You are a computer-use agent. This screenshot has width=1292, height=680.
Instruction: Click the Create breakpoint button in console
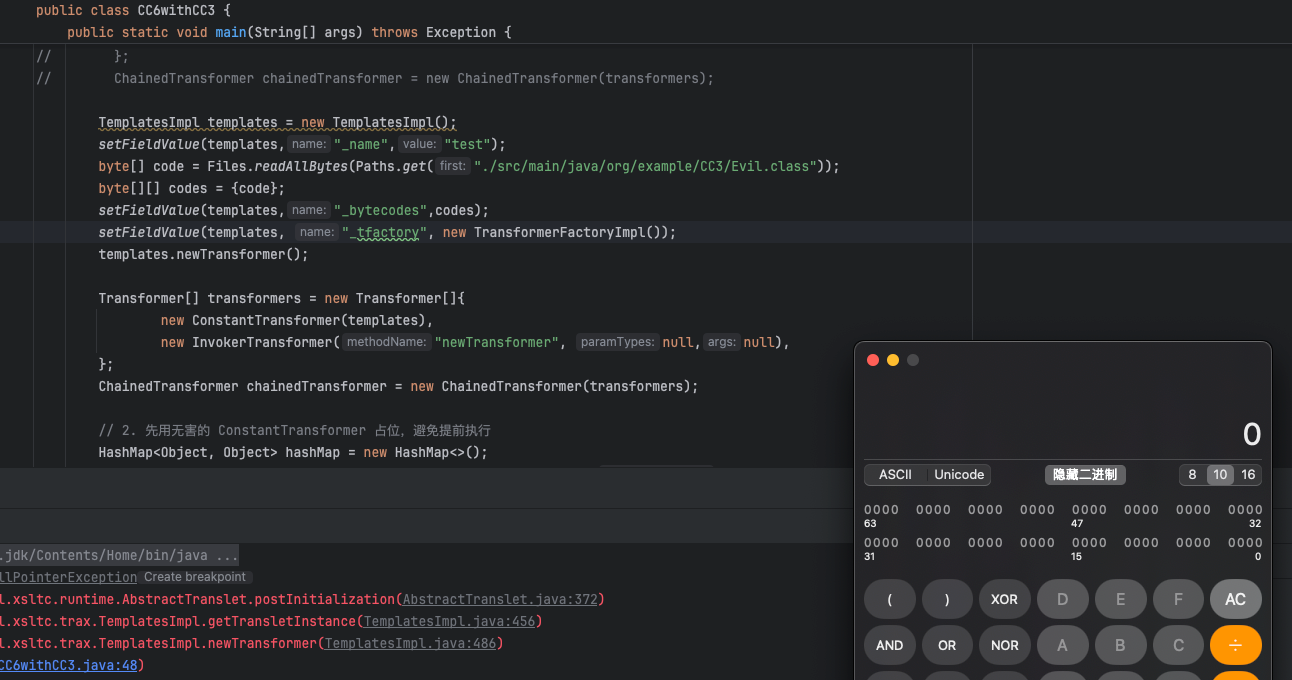pyautogui.click(x=194, y=577)
